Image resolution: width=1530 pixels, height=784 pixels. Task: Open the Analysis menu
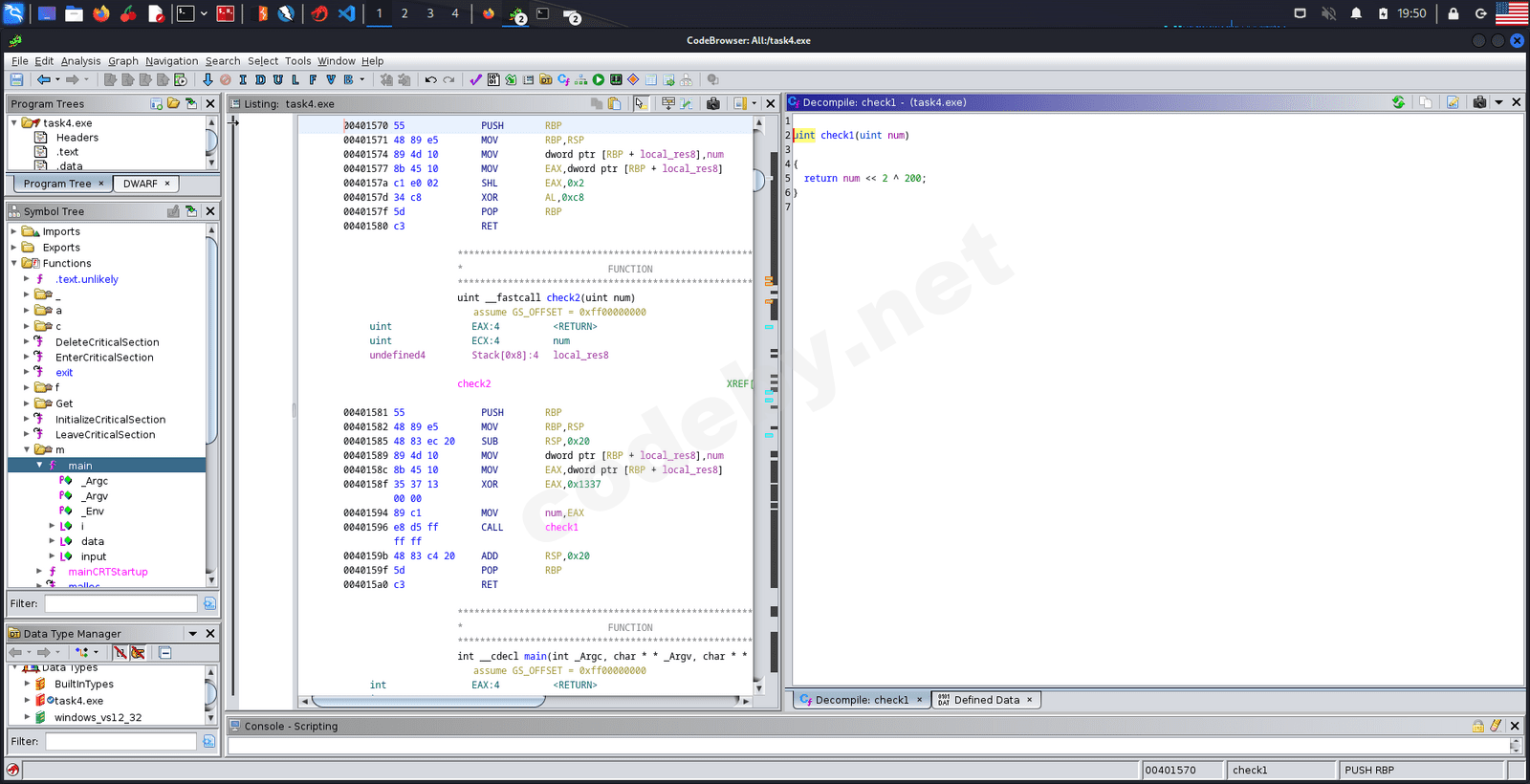pyautogui.click(x=80, y=61)
